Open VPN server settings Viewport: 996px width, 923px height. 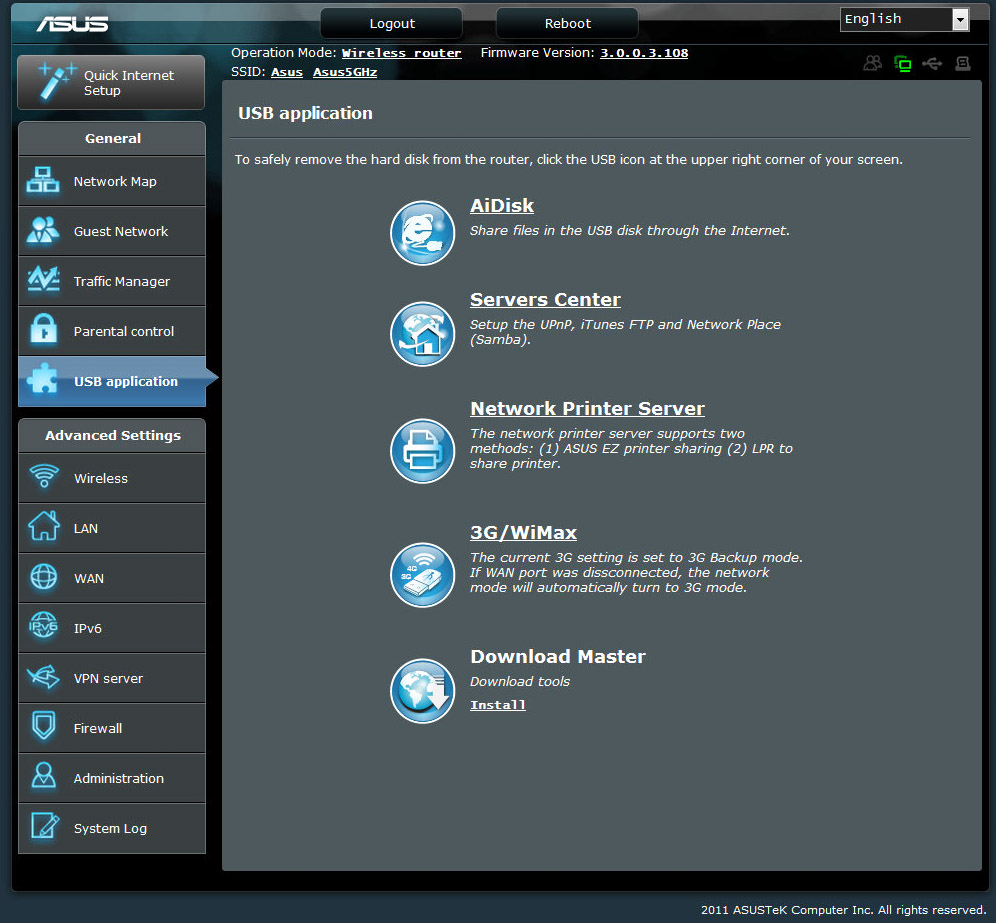click(112, 678)
